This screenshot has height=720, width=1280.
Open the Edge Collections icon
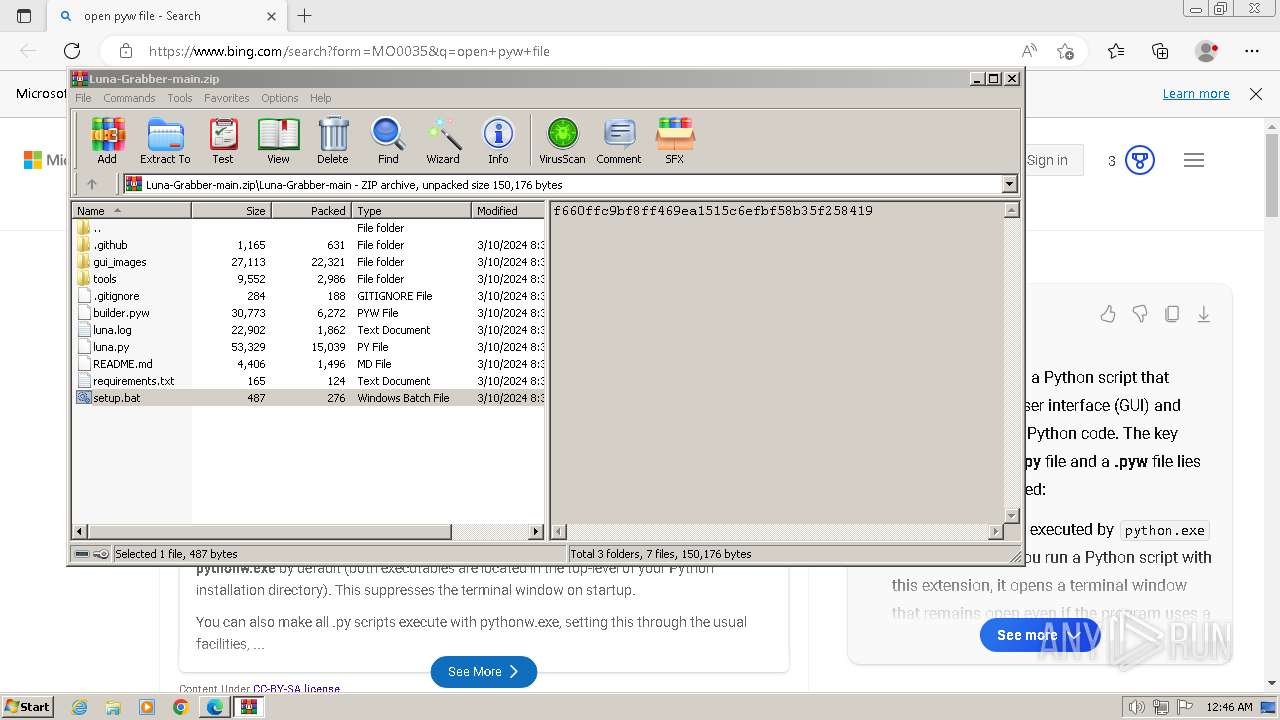[x=1160, y=51]
